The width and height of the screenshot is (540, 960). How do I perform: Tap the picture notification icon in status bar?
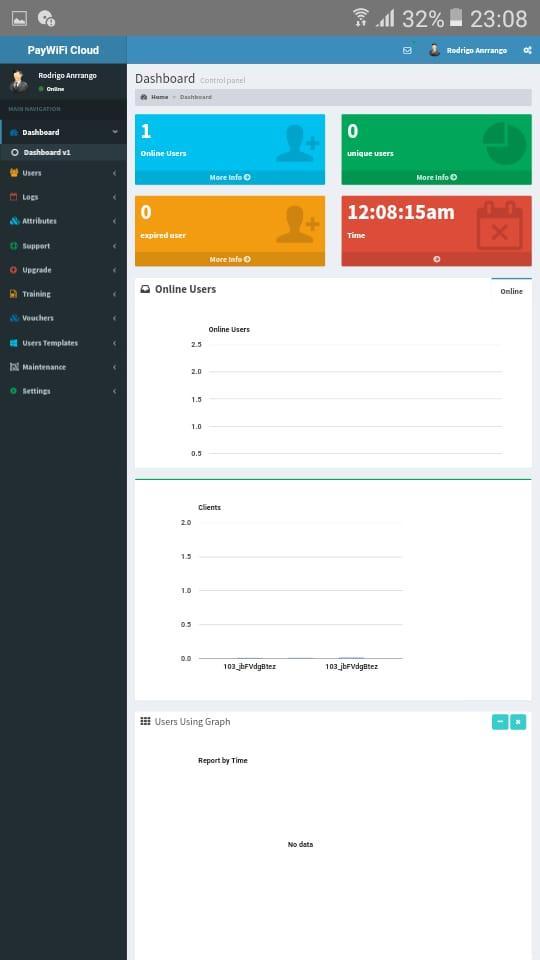pyautogui.click(x=20, y=18)
